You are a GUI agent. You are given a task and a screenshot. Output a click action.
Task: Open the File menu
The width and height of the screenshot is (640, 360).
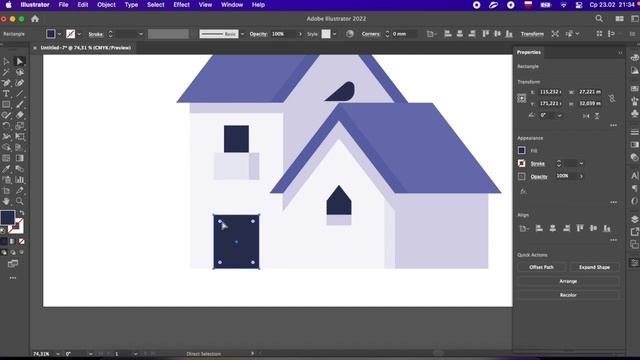tap(63, 5)
